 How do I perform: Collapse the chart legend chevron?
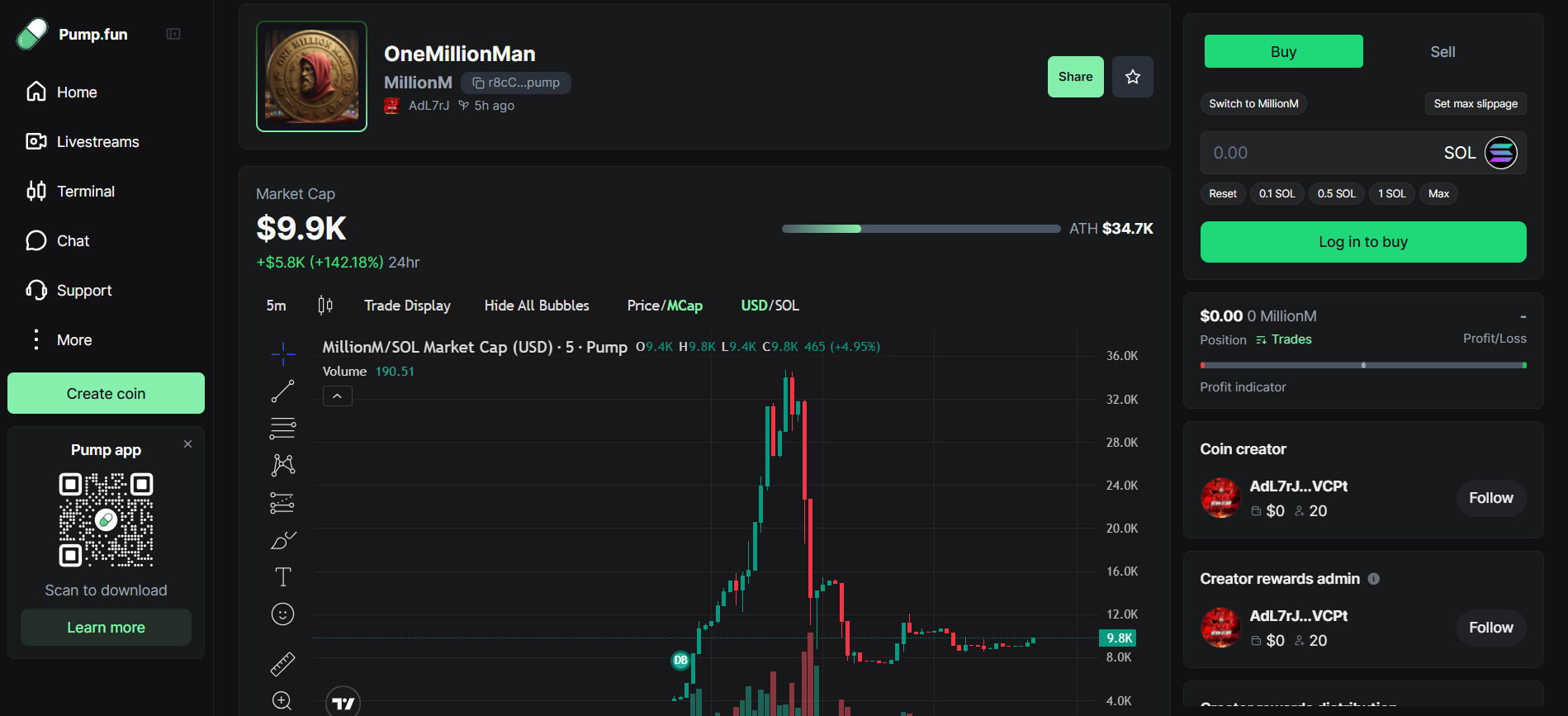337,396
